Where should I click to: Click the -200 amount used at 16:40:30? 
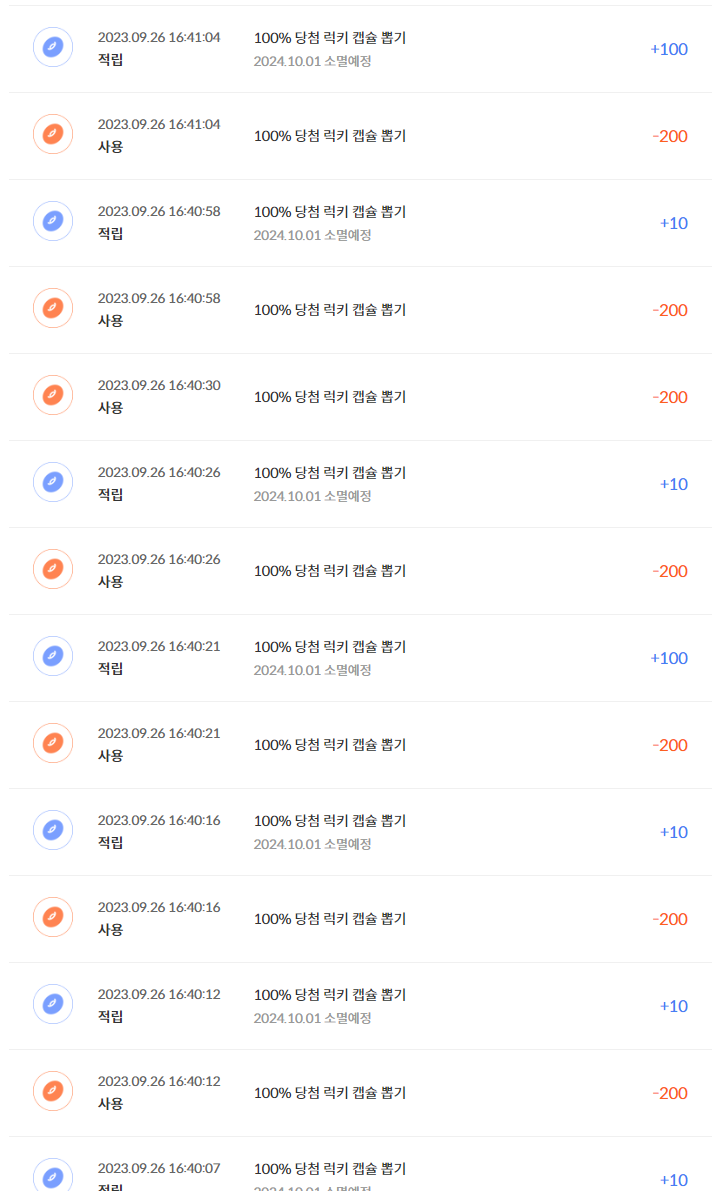tap(670, 397)
